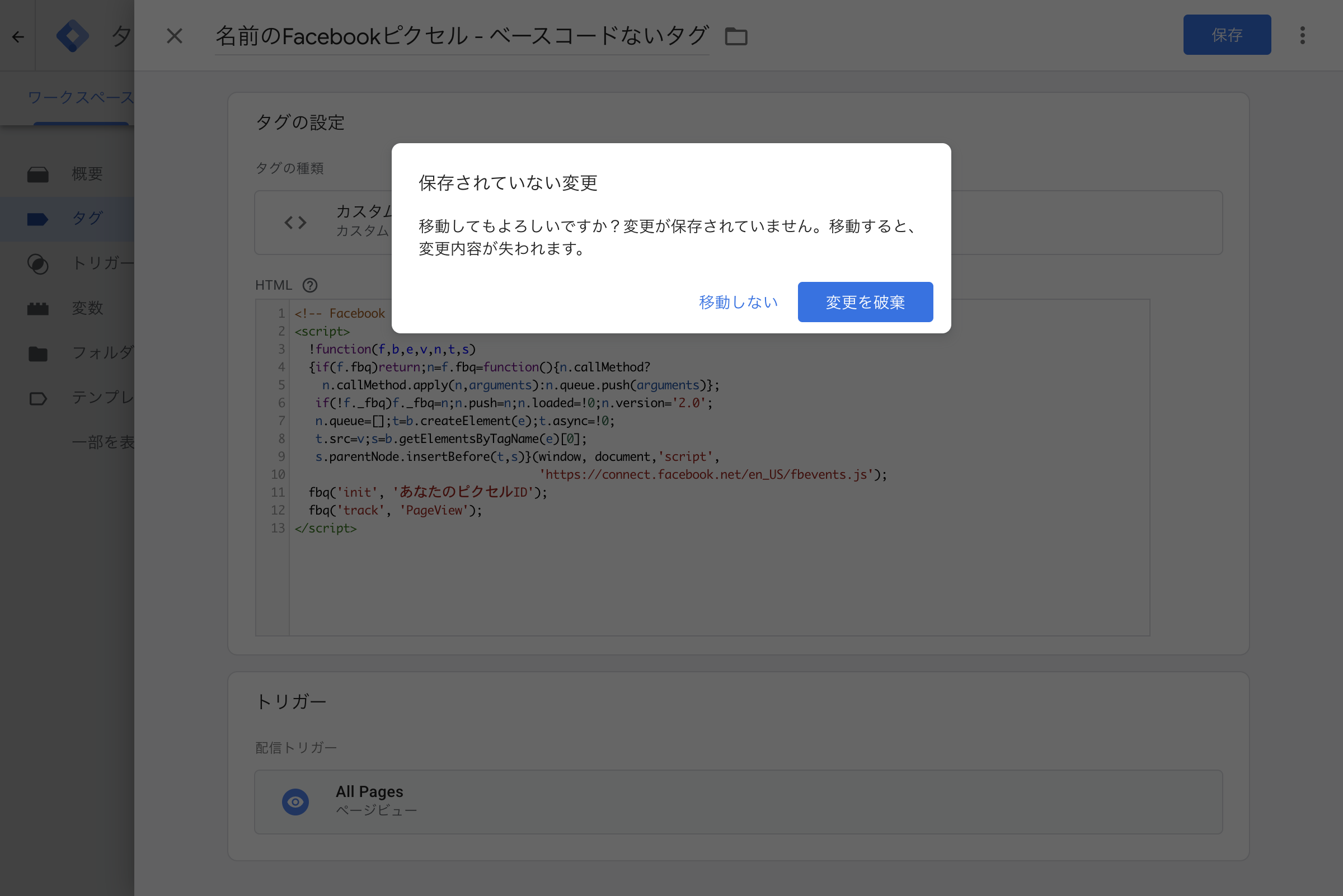Click the 一部を表示 link in the sidebar
Viewport: 1343px width, 896px height.
click(103, 442)
